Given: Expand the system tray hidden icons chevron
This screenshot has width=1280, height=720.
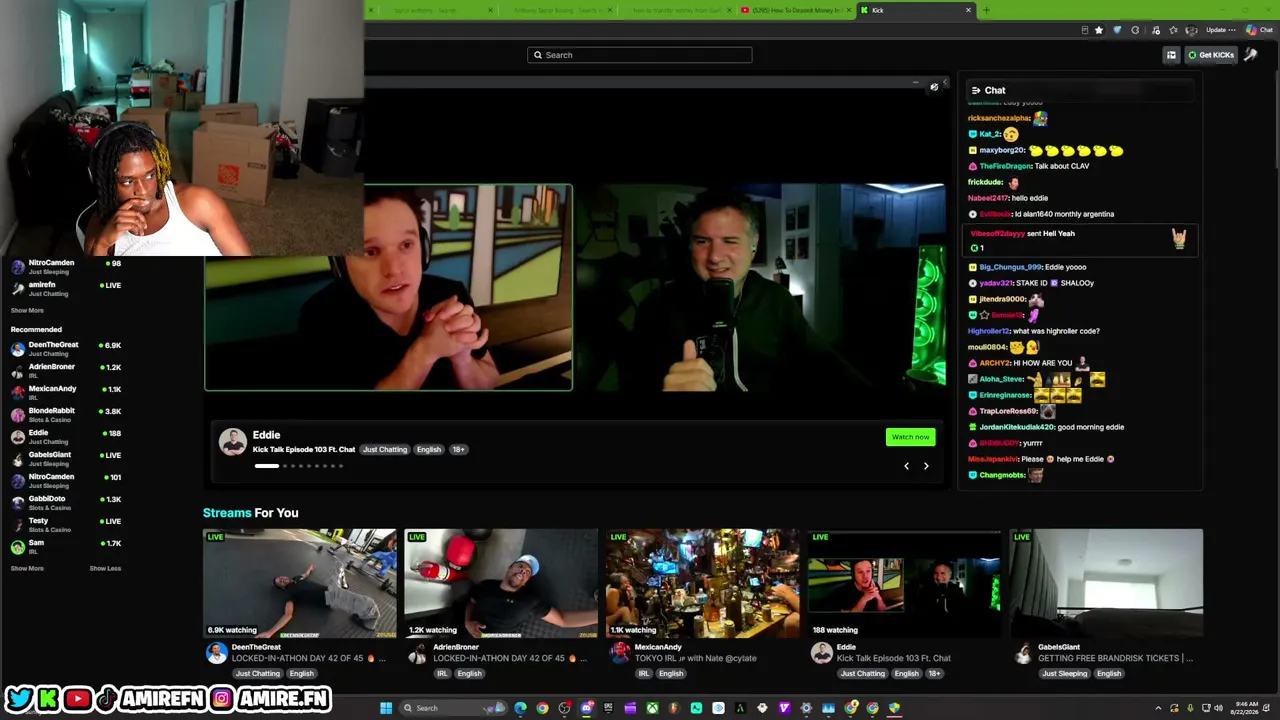Looking at the screenshot, I should [1158, 708].
